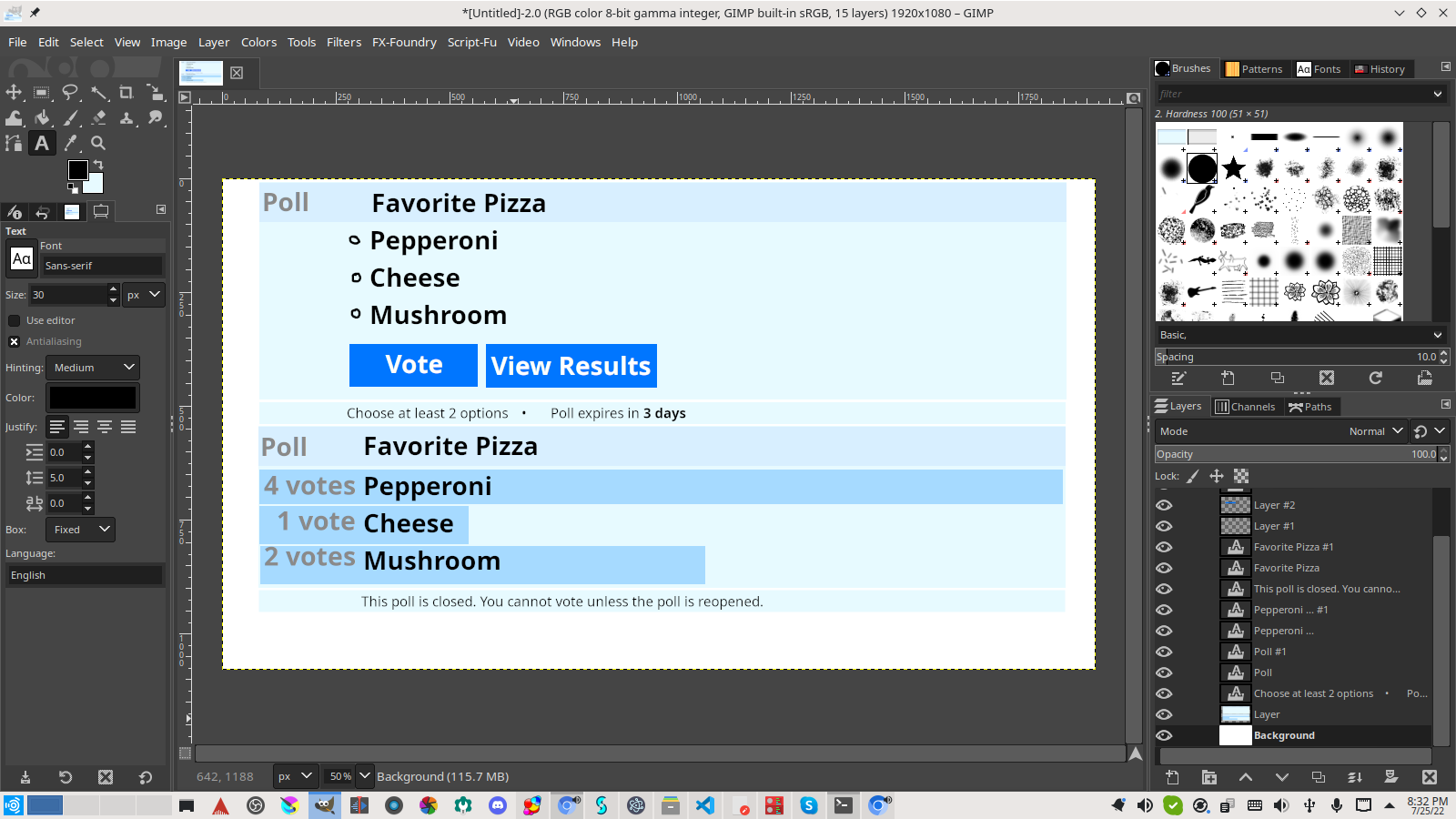Activate the Paths tool
This screenshot has width=1456, height=819.
14,143
